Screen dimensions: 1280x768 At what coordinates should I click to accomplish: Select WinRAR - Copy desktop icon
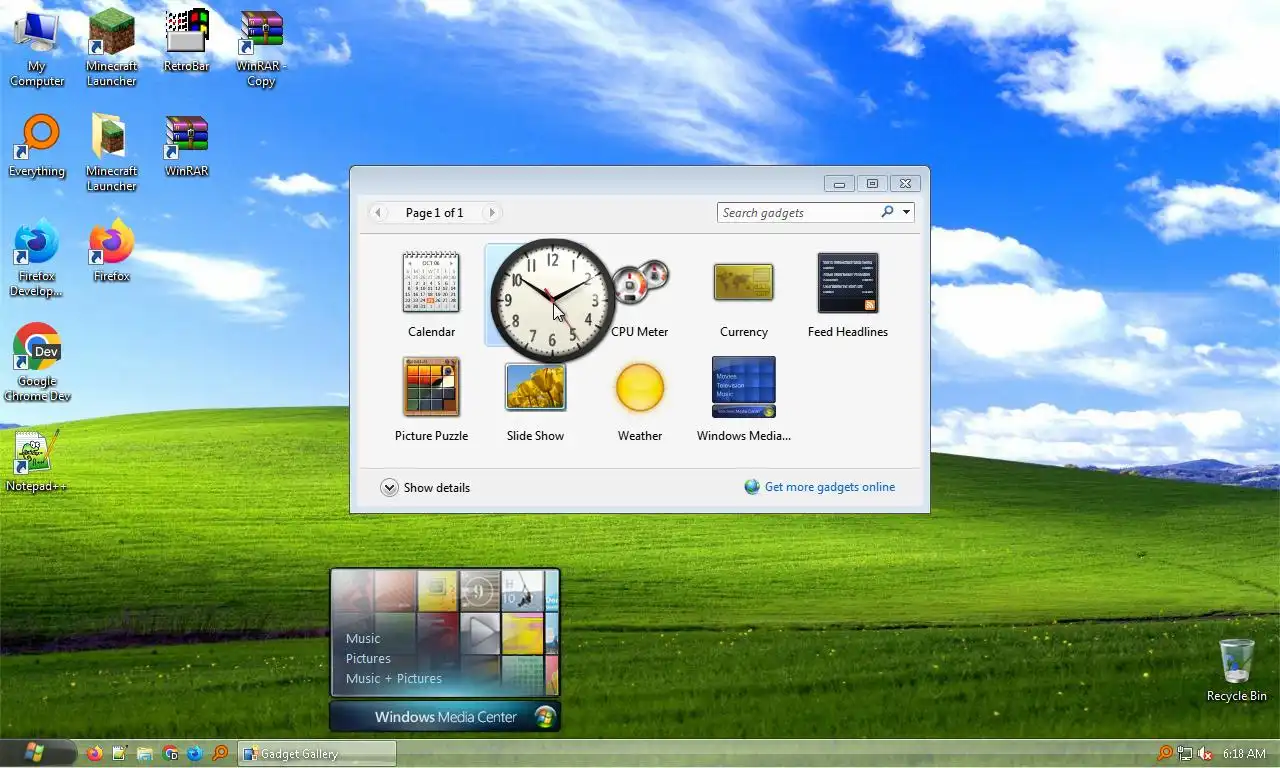pyautogui.click(x=261, y=49)
